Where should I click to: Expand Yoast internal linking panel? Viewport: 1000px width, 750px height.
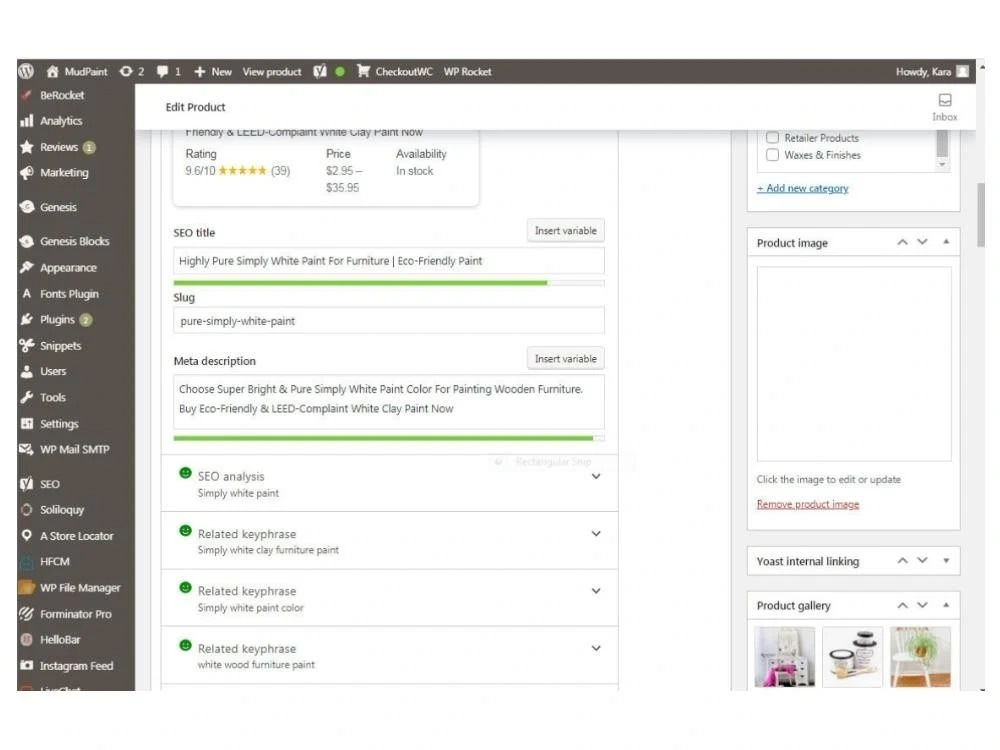point(946,561)
